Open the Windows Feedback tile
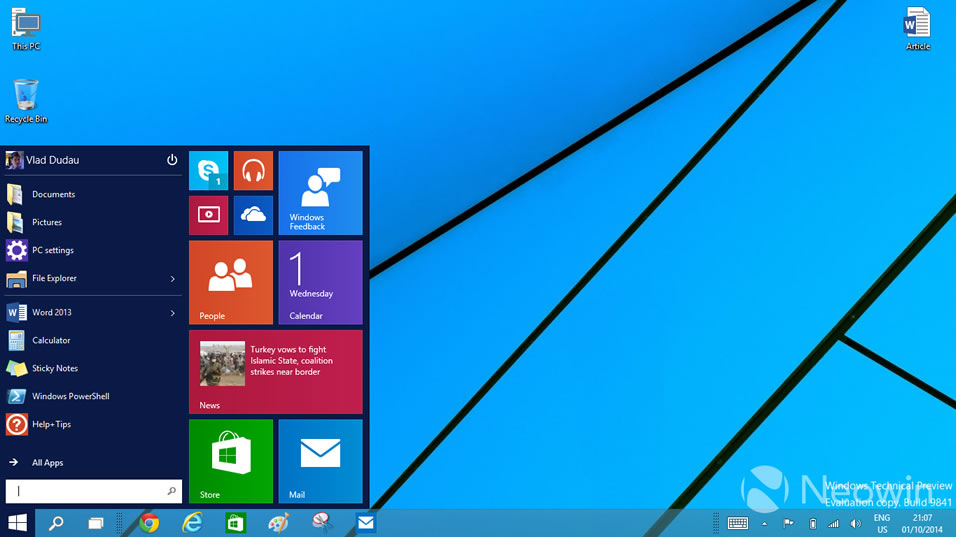 [320, 193]
